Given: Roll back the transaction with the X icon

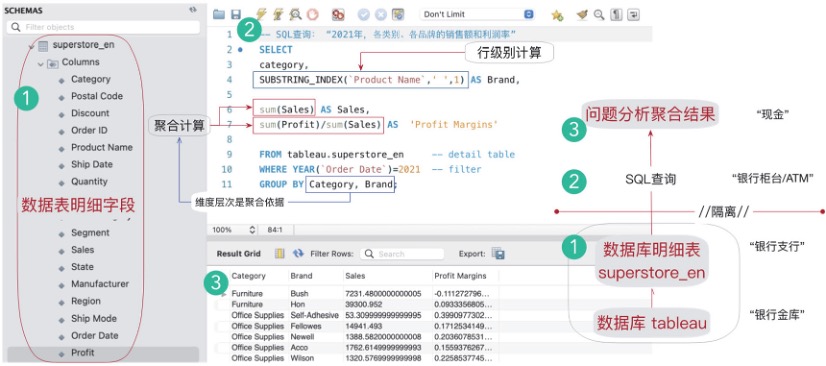Looking at the screenshot, I should [x=381, y=15].
